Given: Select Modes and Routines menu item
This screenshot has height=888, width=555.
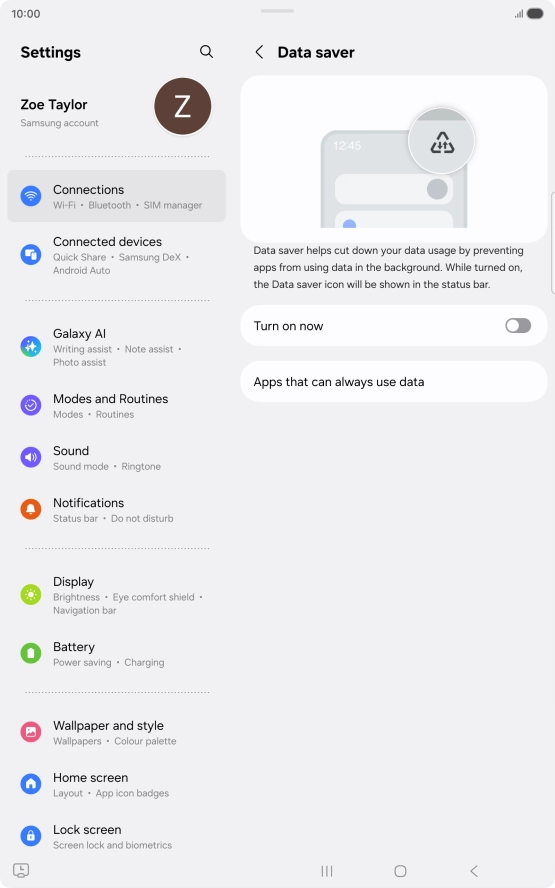Looking at the screenshot, I should (x=116, y=405).
